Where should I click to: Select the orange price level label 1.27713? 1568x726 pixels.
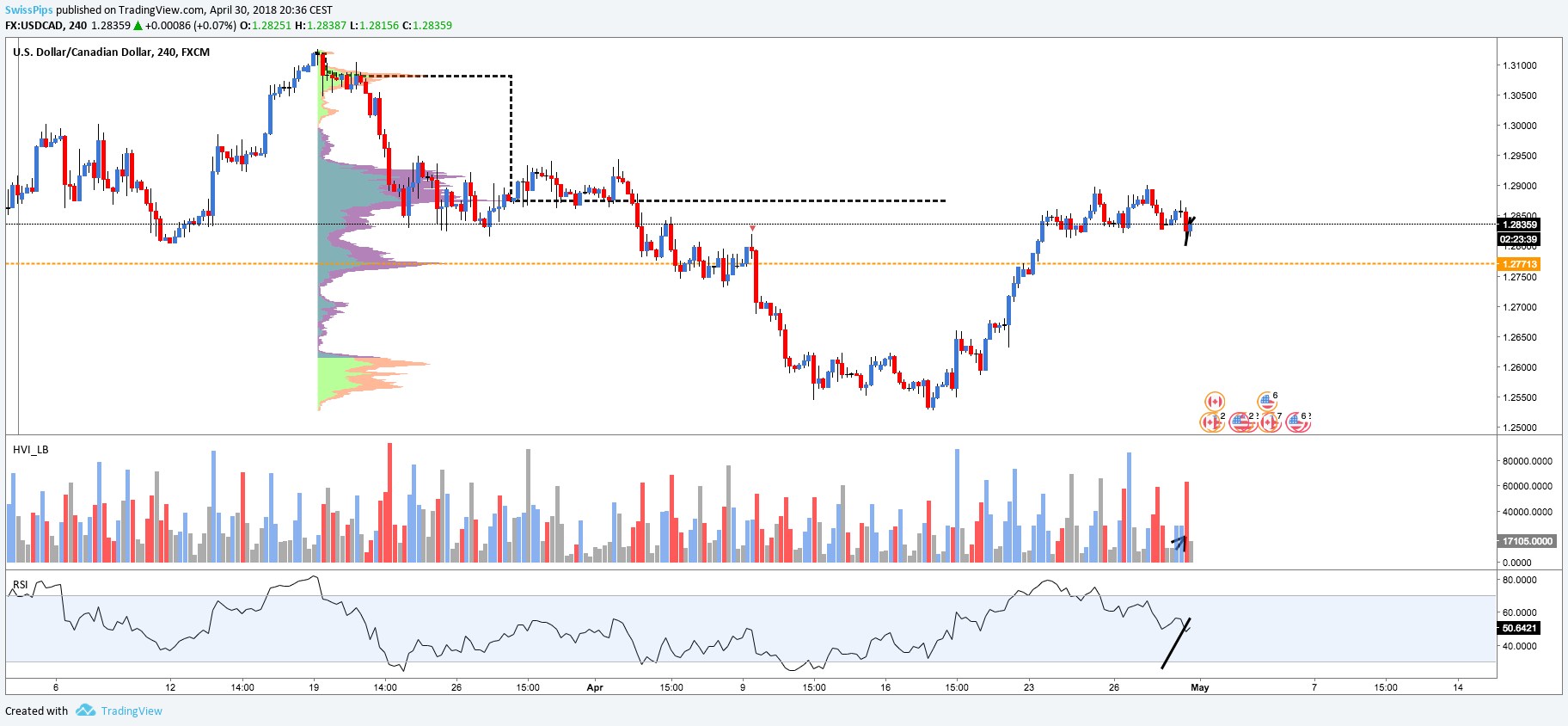[1519, 264]
